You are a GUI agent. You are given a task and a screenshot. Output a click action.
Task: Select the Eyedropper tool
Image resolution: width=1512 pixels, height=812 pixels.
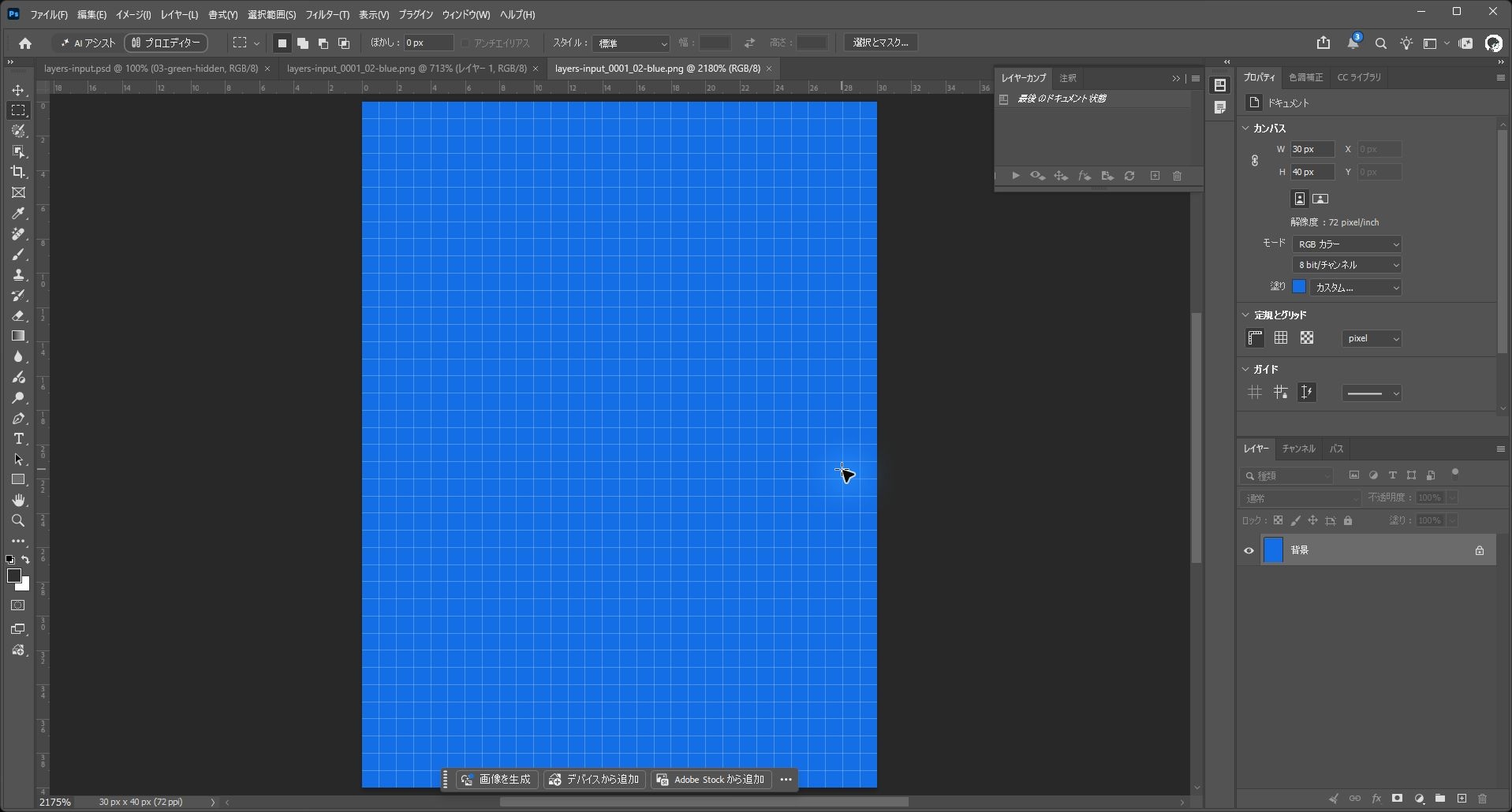pyautogui.click(x=18, y=214)
